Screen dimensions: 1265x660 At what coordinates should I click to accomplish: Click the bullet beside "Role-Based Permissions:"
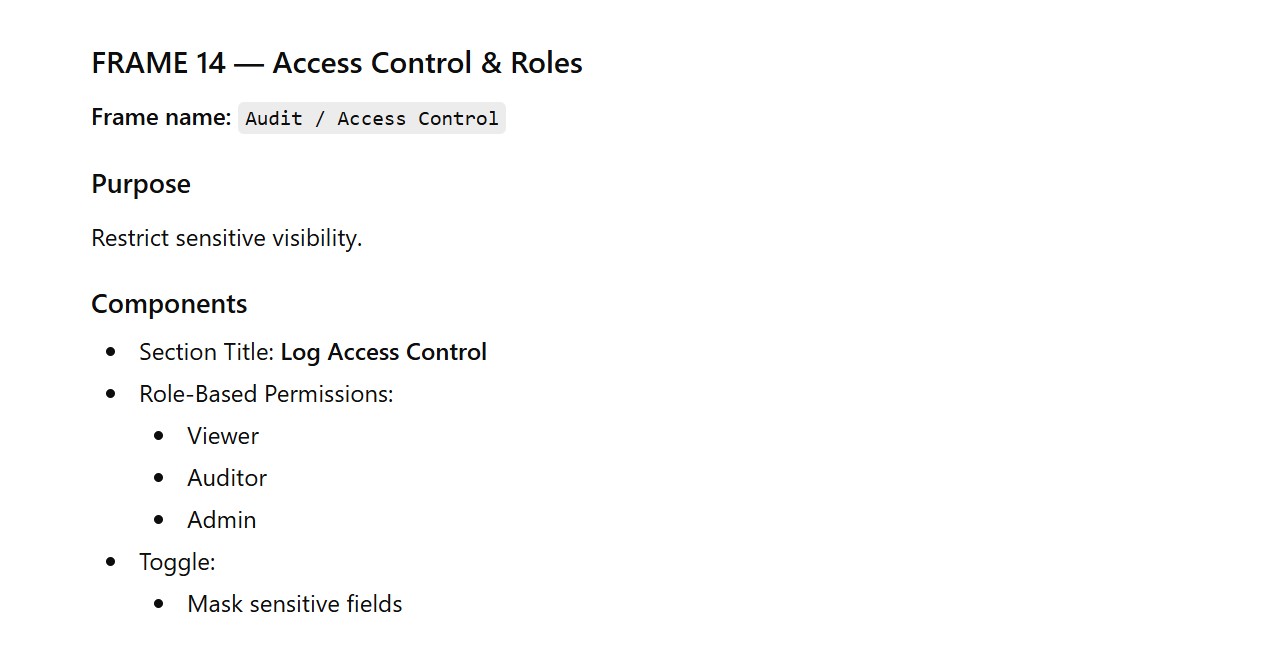pos(111,394)
